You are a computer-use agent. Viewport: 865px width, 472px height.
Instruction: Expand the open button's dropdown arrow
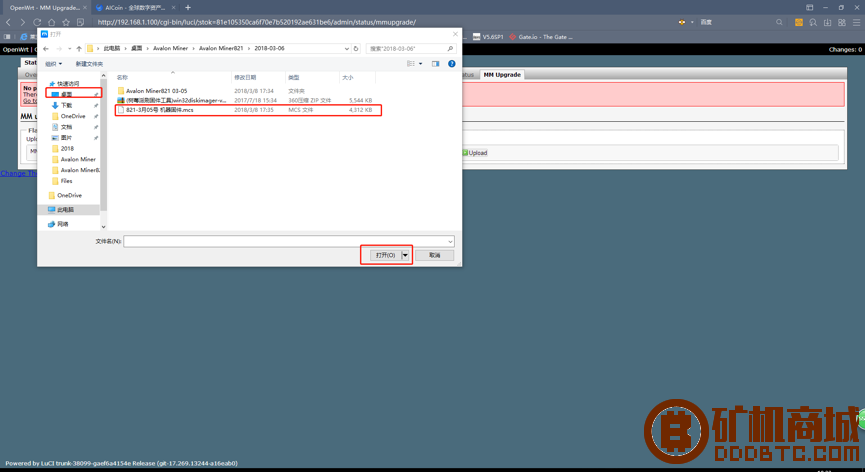pyautogui.click(x=405, y=255)
